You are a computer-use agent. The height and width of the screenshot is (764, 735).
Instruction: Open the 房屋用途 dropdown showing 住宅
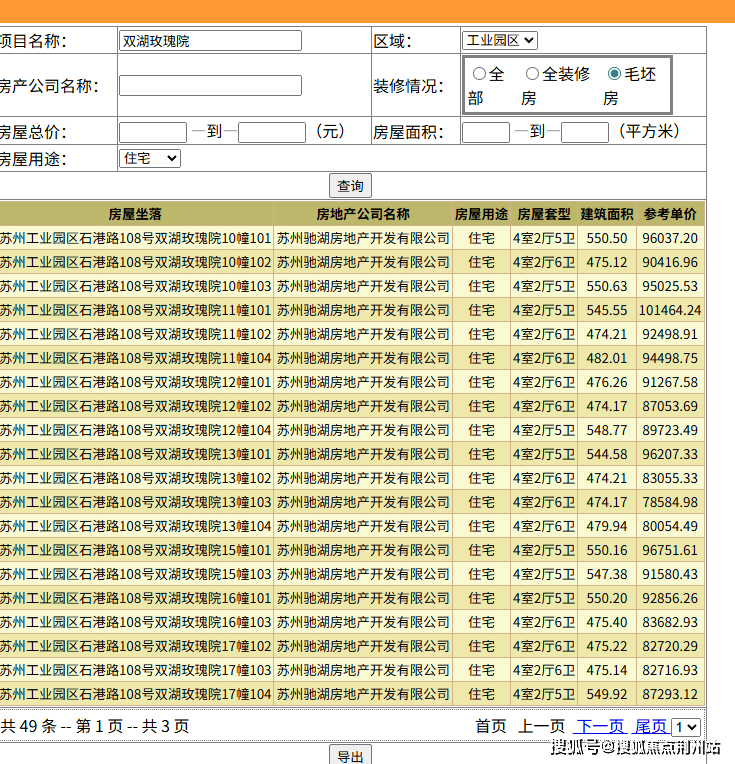point(149,158)
